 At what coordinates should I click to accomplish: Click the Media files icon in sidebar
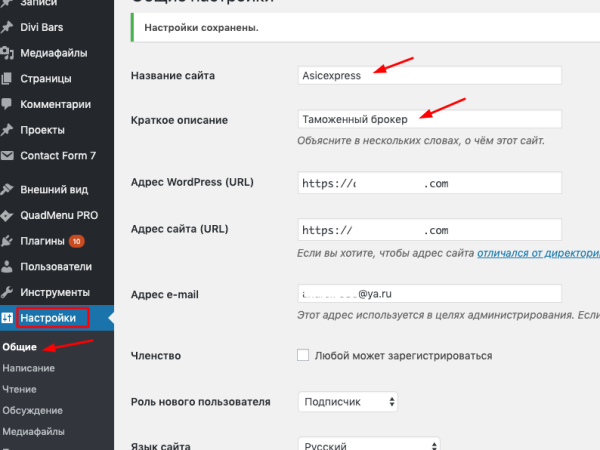click(8, 52)
